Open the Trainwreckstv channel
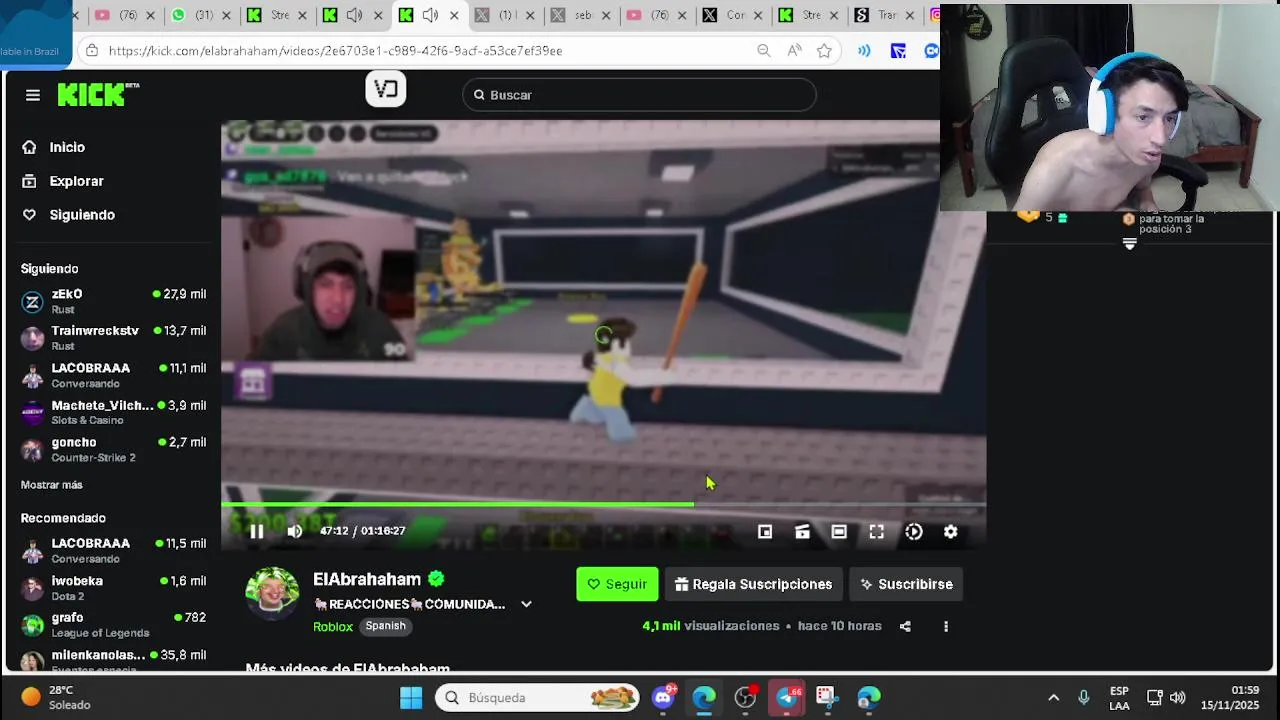 pos(113,338)
